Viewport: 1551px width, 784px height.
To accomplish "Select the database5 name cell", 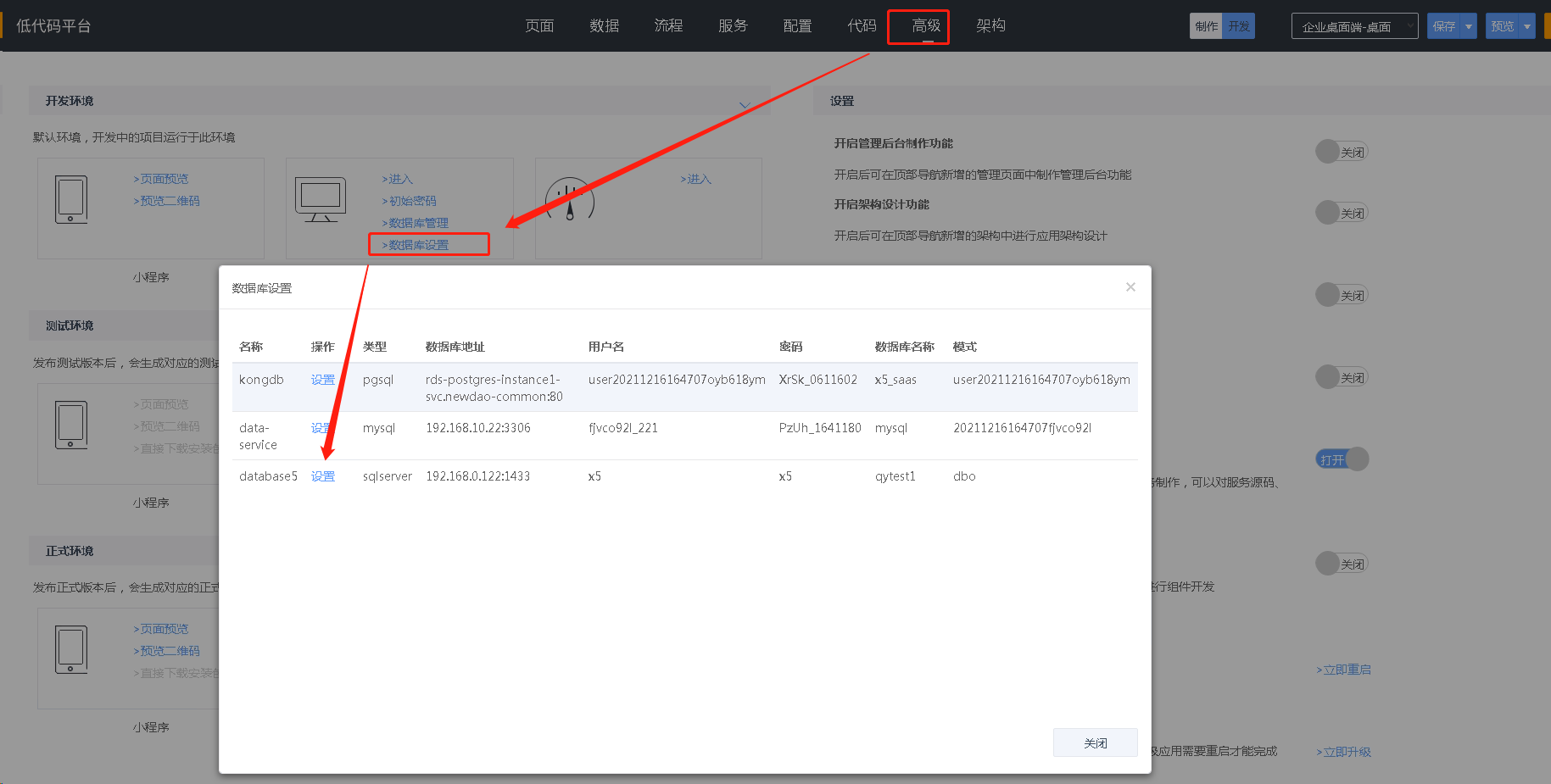I will pyautogui.click(x=268, y=476).
